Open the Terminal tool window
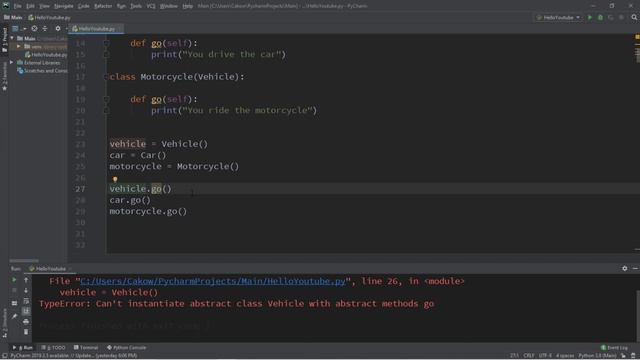 click(86, 347)
